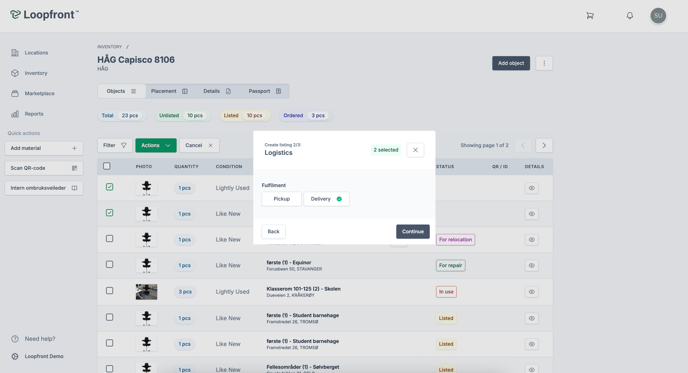Click Klasserom 101-125 (2) - Skolen text
Viewport: 688px width, 373px height.
pyautogui.click(x=304, y=289)
